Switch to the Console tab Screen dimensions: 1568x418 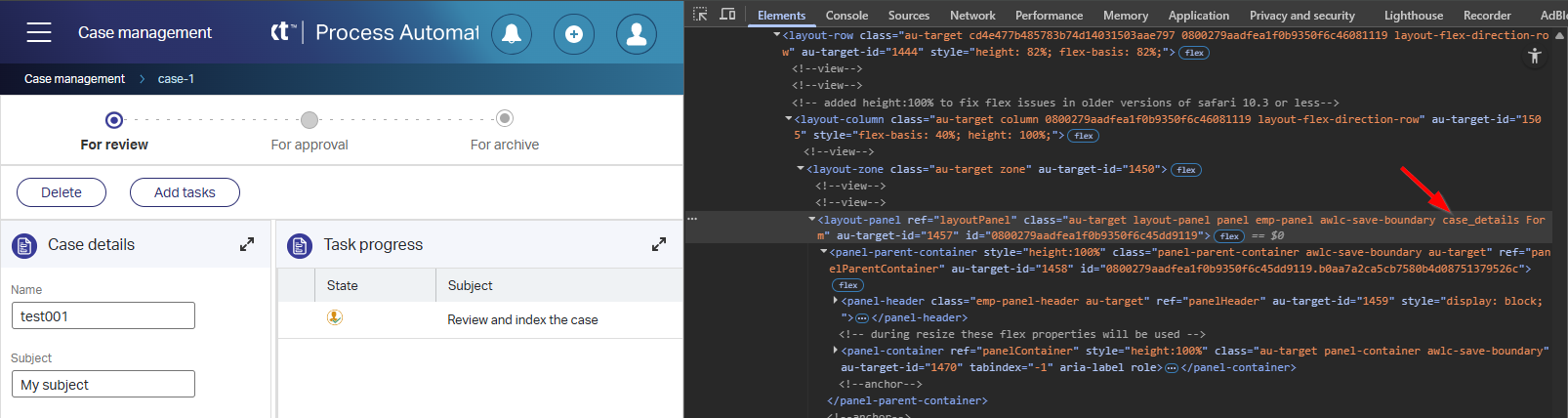pos(846,16)
